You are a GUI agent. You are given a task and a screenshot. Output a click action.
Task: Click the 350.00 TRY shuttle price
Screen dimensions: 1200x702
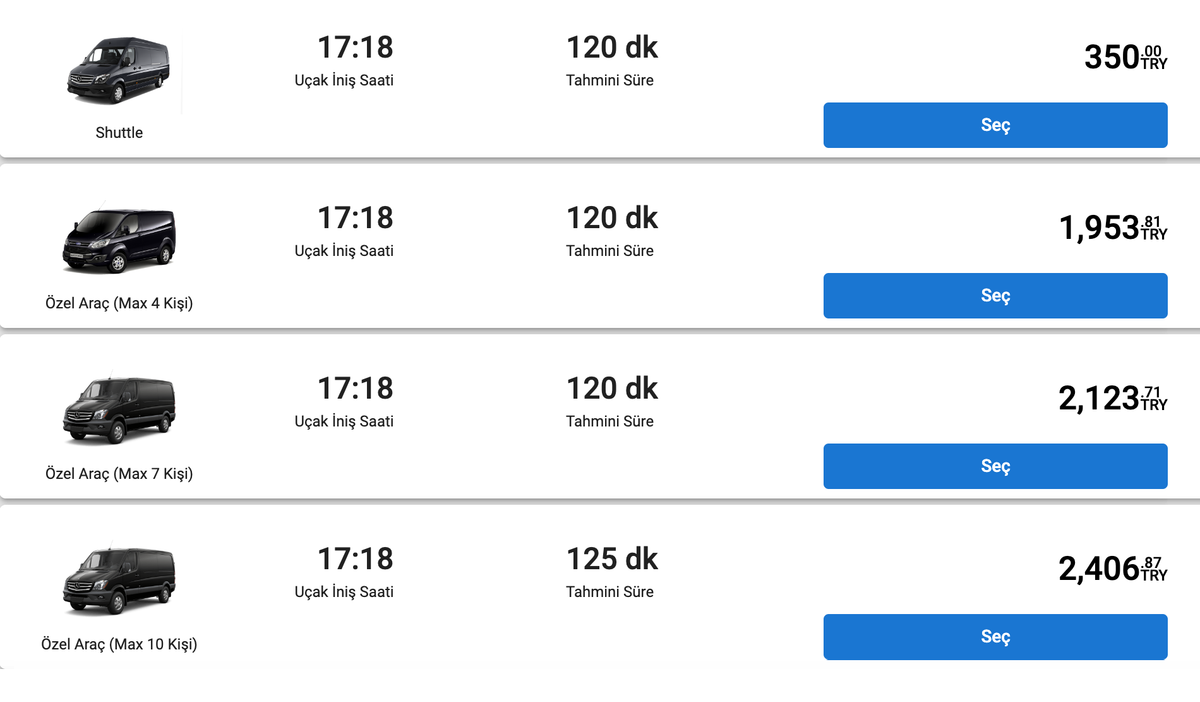[1124, 57]
